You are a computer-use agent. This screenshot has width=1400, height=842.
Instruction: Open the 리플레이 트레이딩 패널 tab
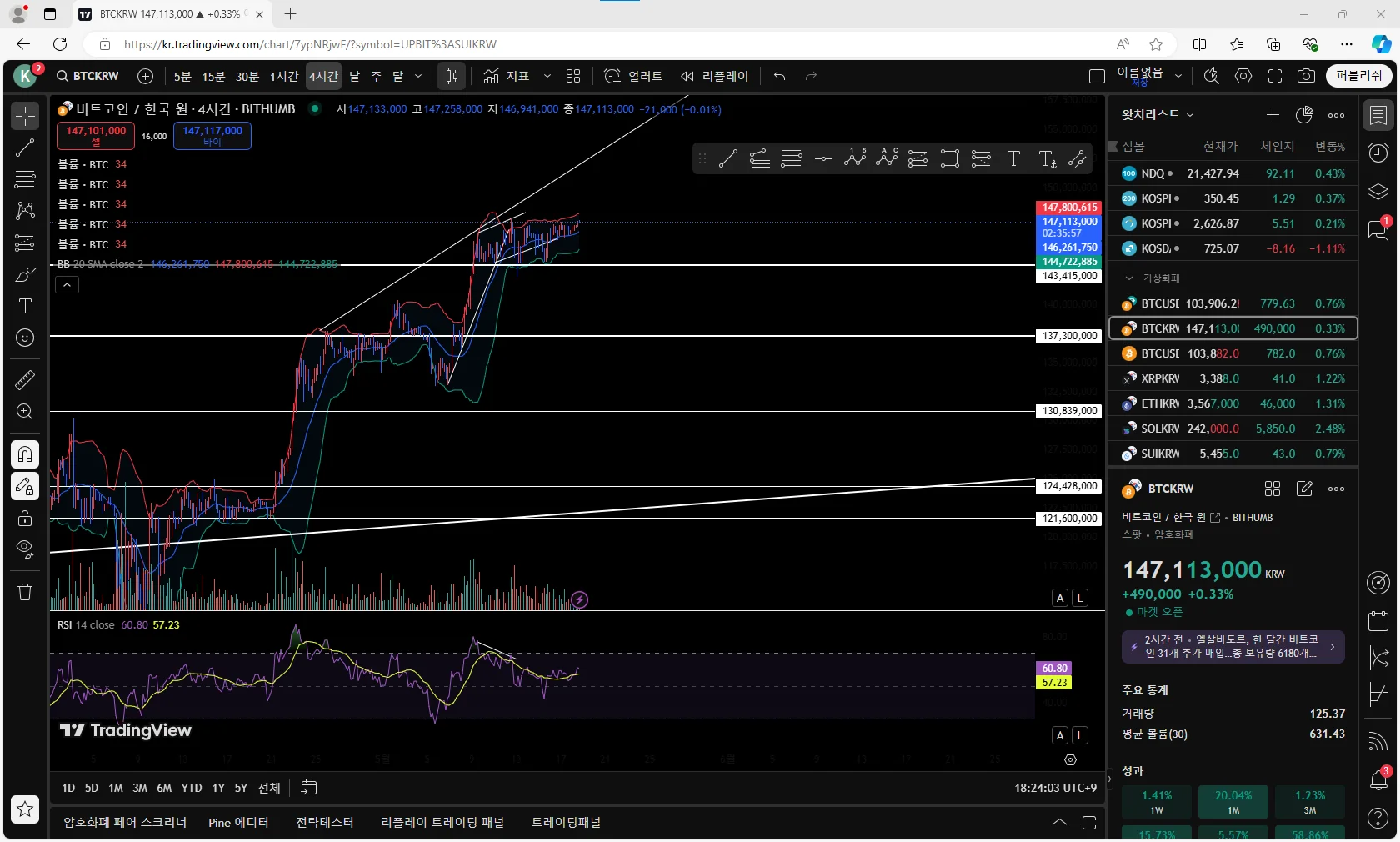coord(442,822)
